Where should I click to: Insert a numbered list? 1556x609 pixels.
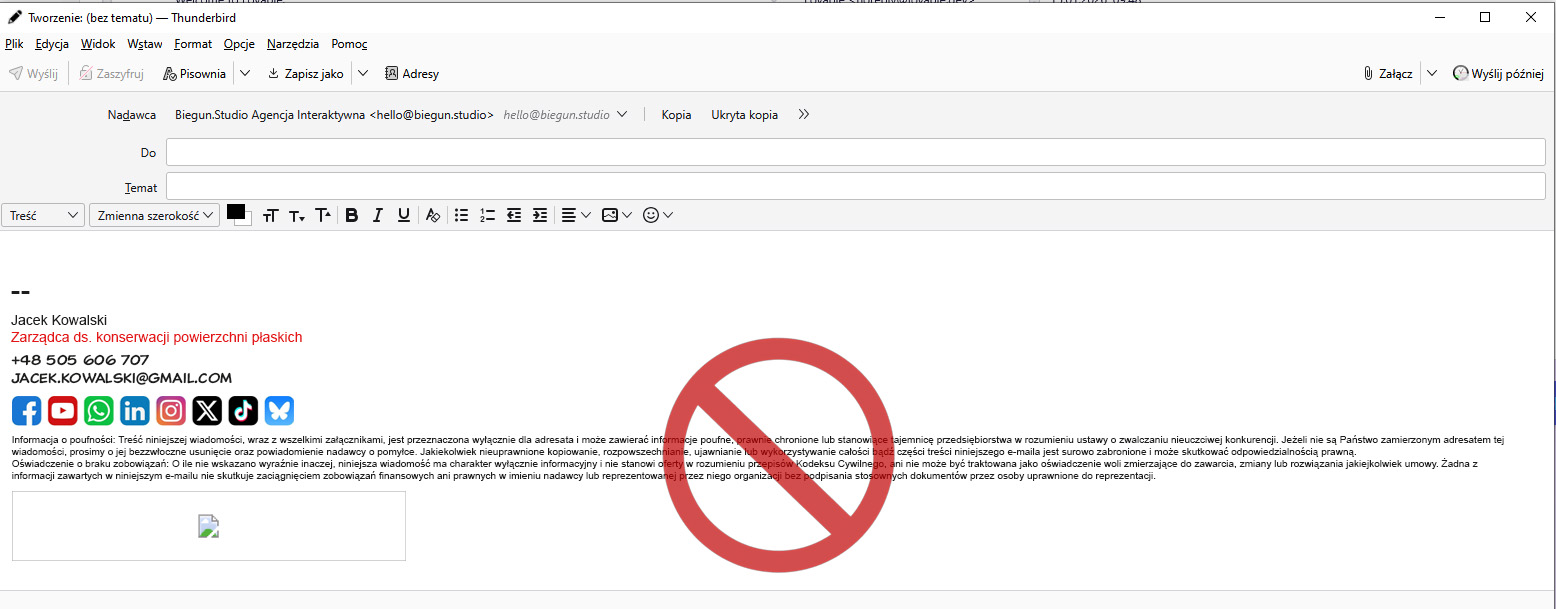pos(487,215)
